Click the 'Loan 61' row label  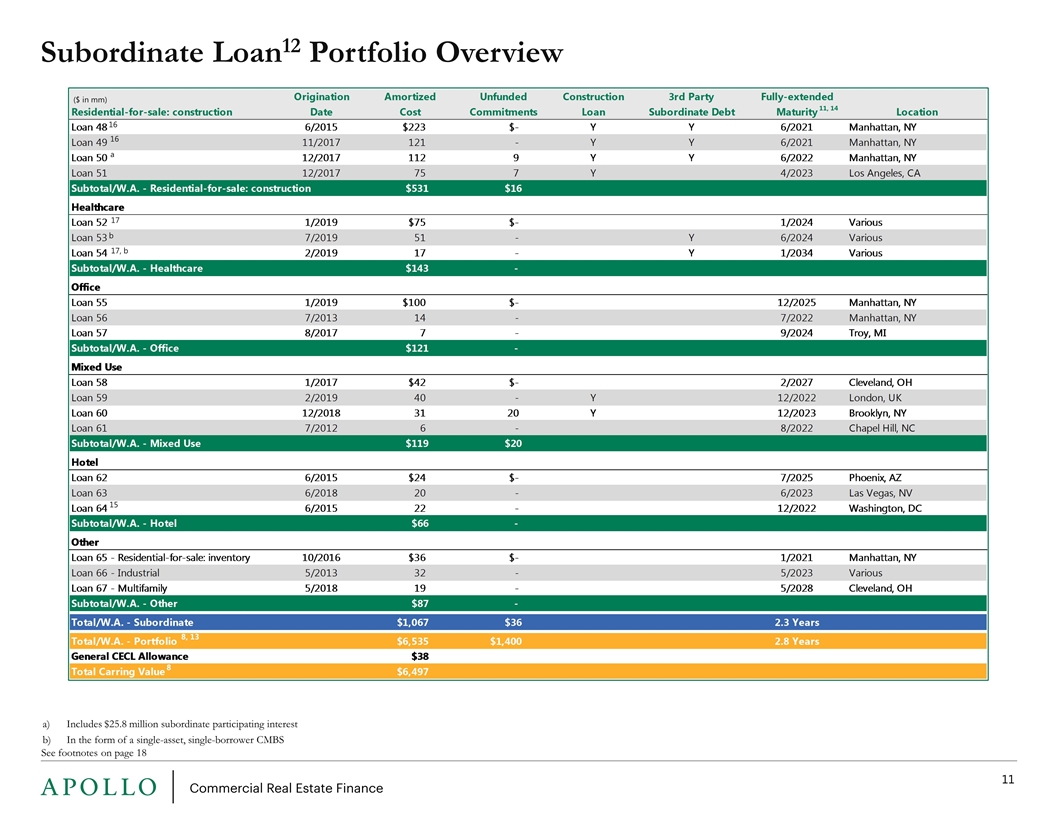coord(89,428)
